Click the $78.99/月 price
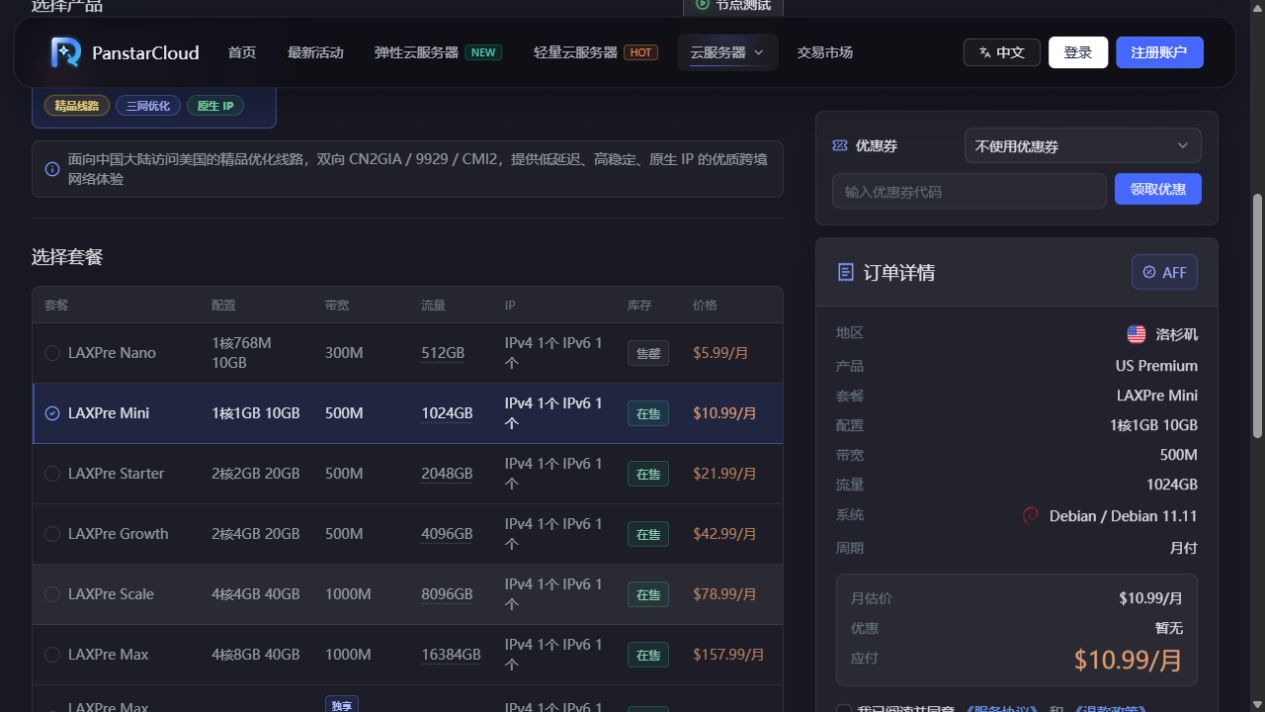The height and width of the screenshot is (712, 1265). click(724, 593)
